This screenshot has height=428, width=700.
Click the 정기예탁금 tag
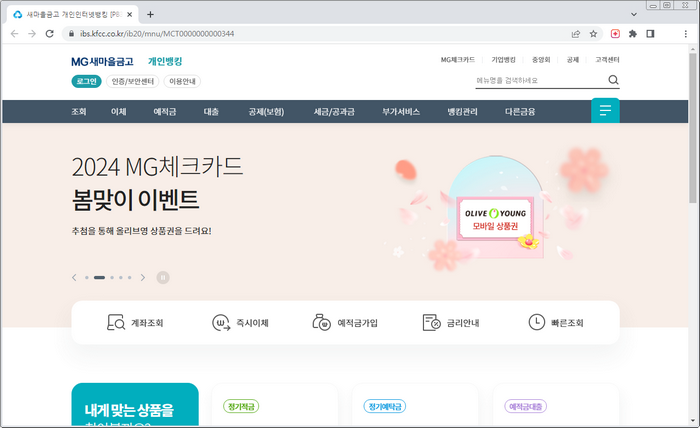pos(385,407)
